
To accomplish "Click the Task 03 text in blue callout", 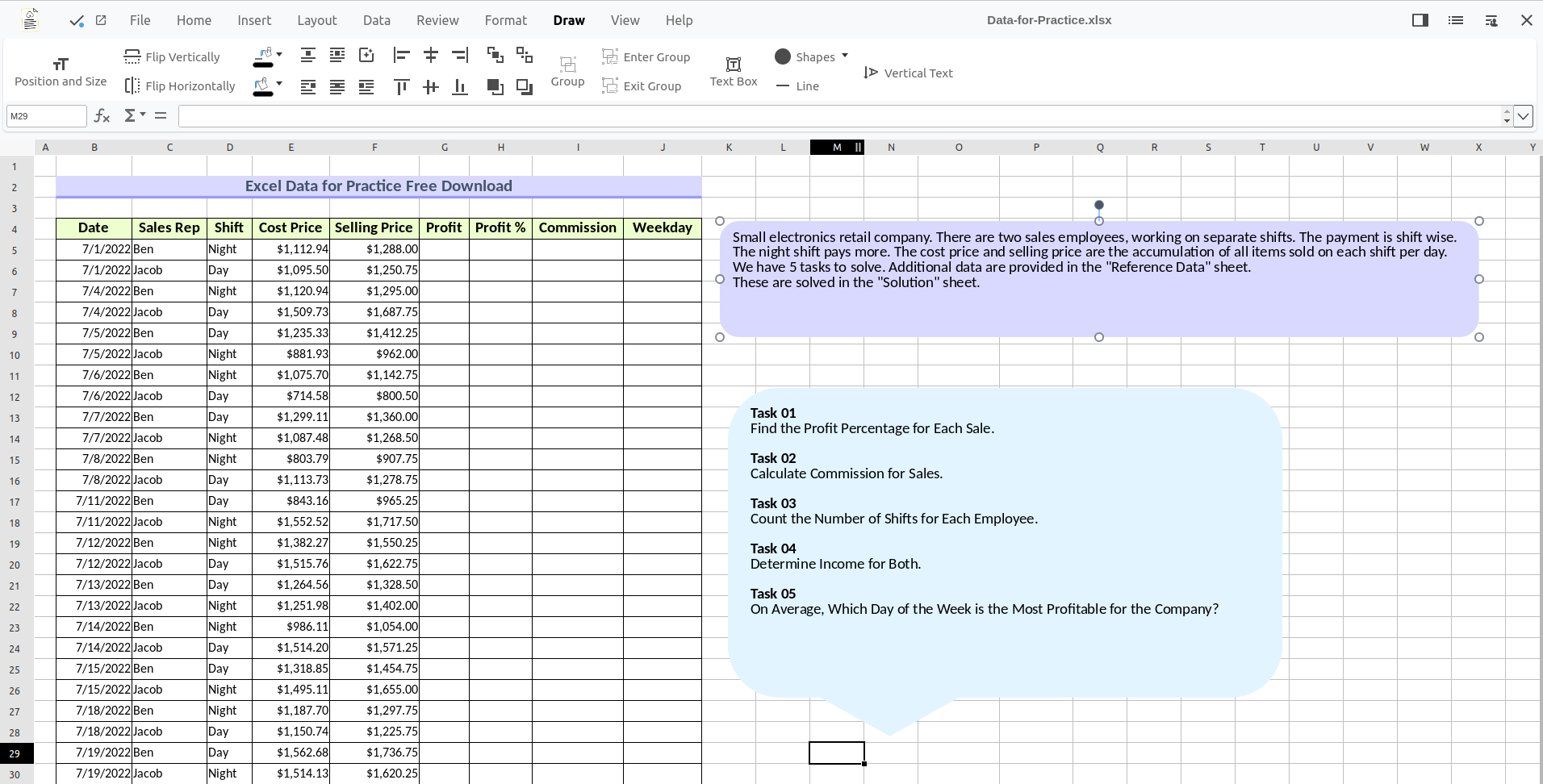I will click(x=773, y=503).
